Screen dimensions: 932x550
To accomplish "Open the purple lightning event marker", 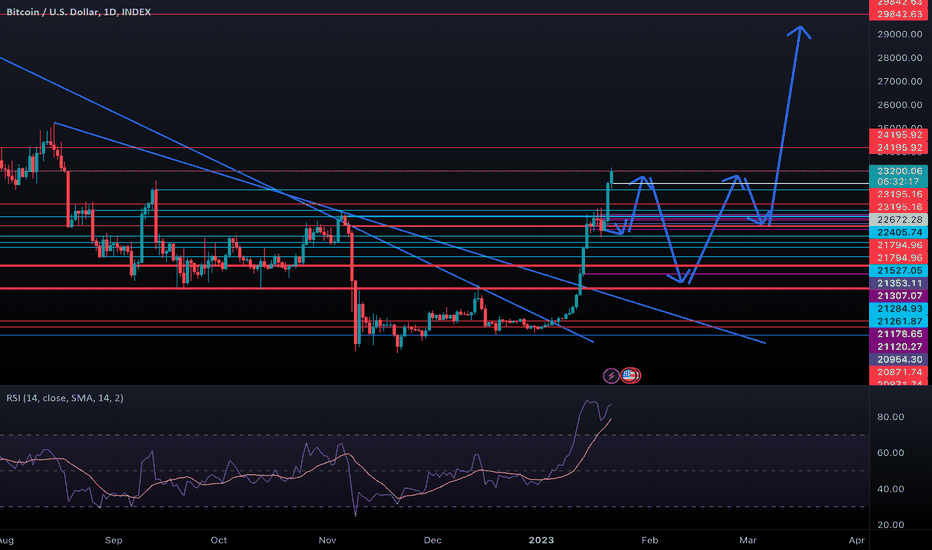I will pyautogui.click(x=611, y=376).
